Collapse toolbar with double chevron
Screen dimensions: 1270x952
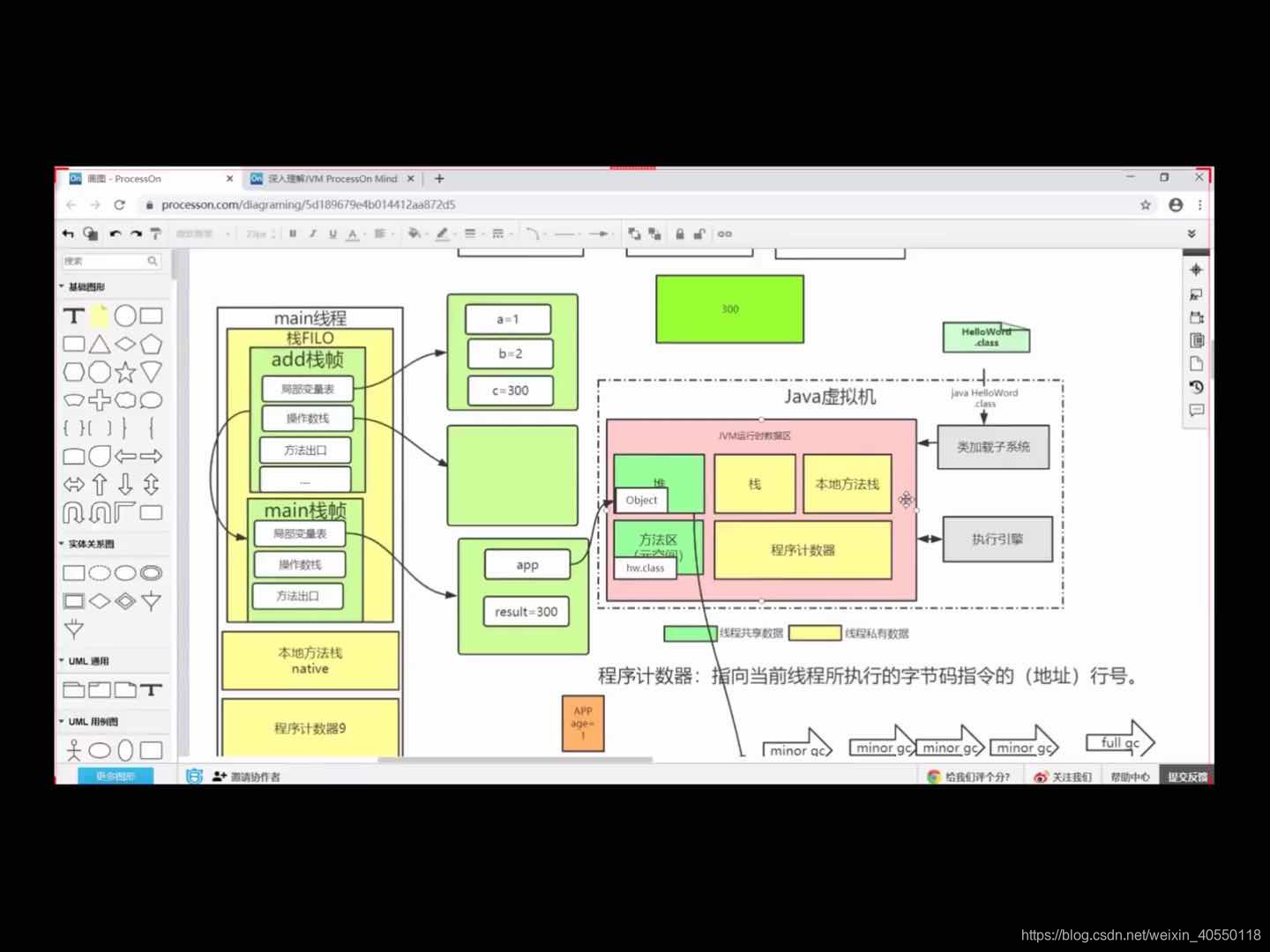click(x=1192, y=234)
